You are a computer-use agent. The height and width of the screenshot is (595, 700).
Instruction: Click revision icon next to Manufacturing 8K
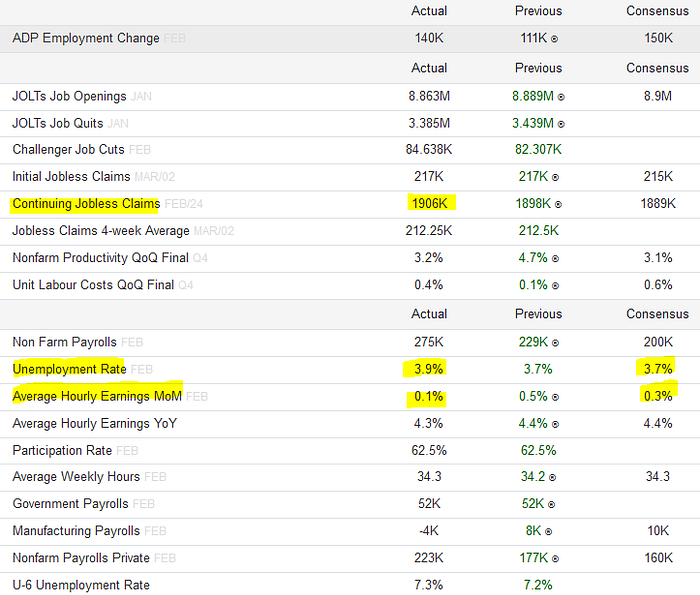coord(548,532)
